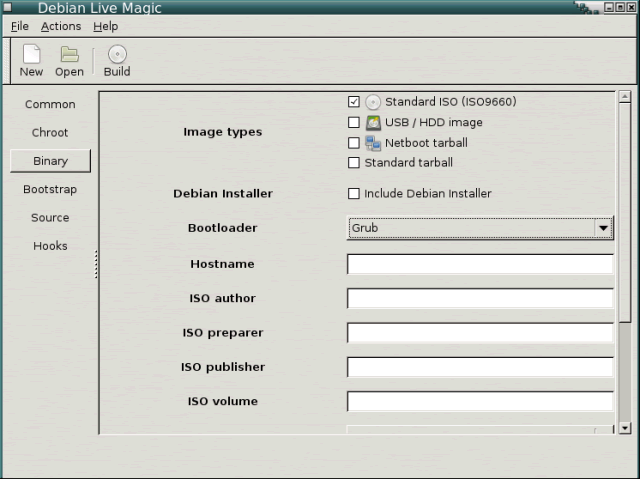Click the New document icon
The image size is (640, 479).
31,54
